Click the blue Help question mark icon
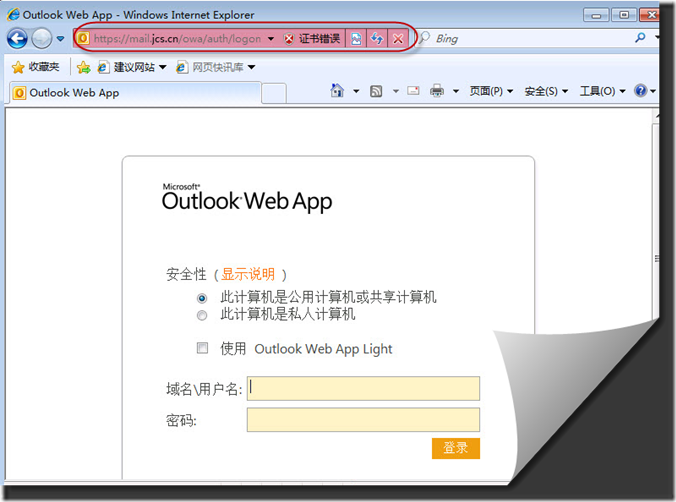This screenshot has width=676, height=502. [640, 91]
